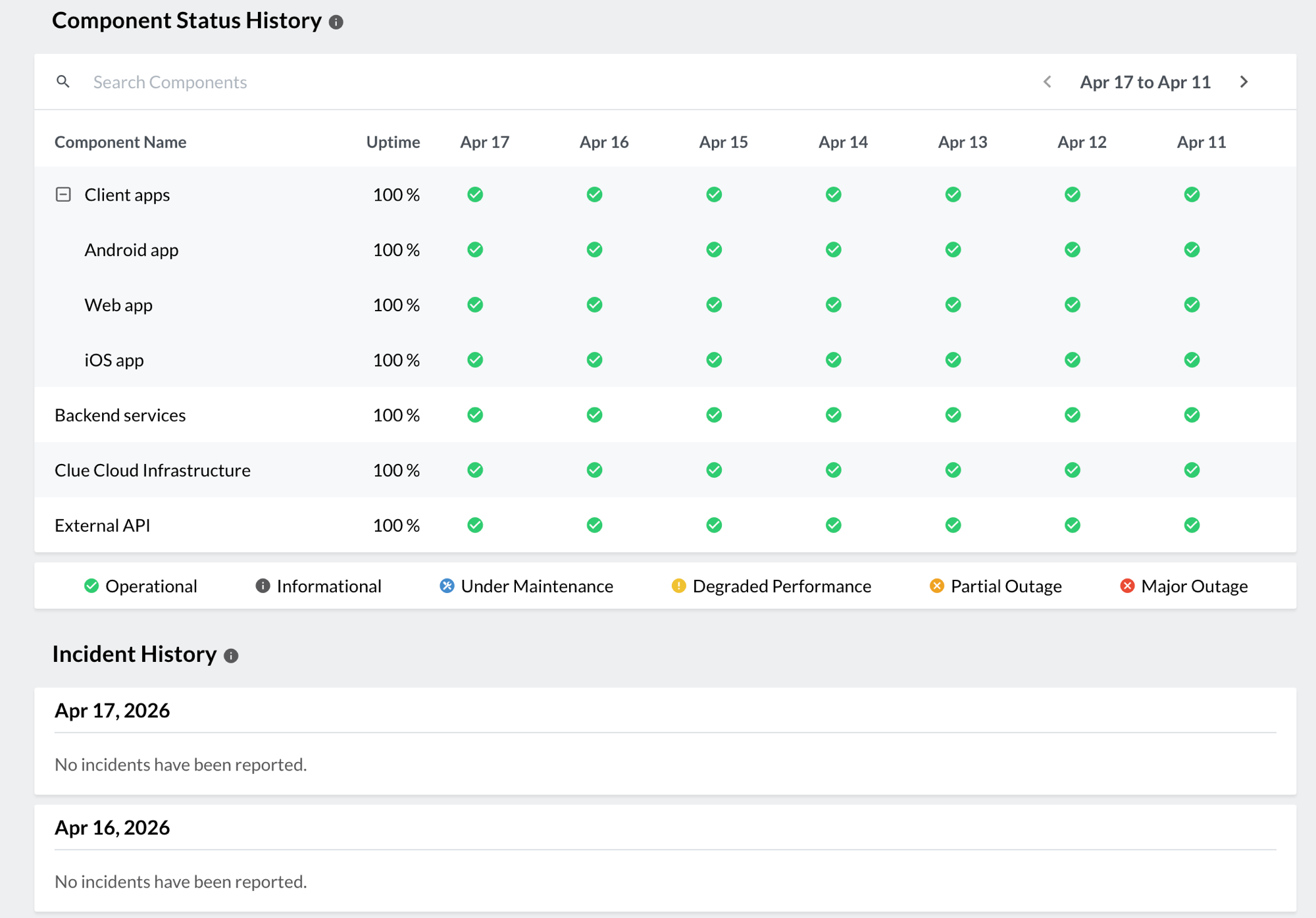
Task: Click the Clue Cloud Infrastructure component name
Action: [x=152, y=470]
